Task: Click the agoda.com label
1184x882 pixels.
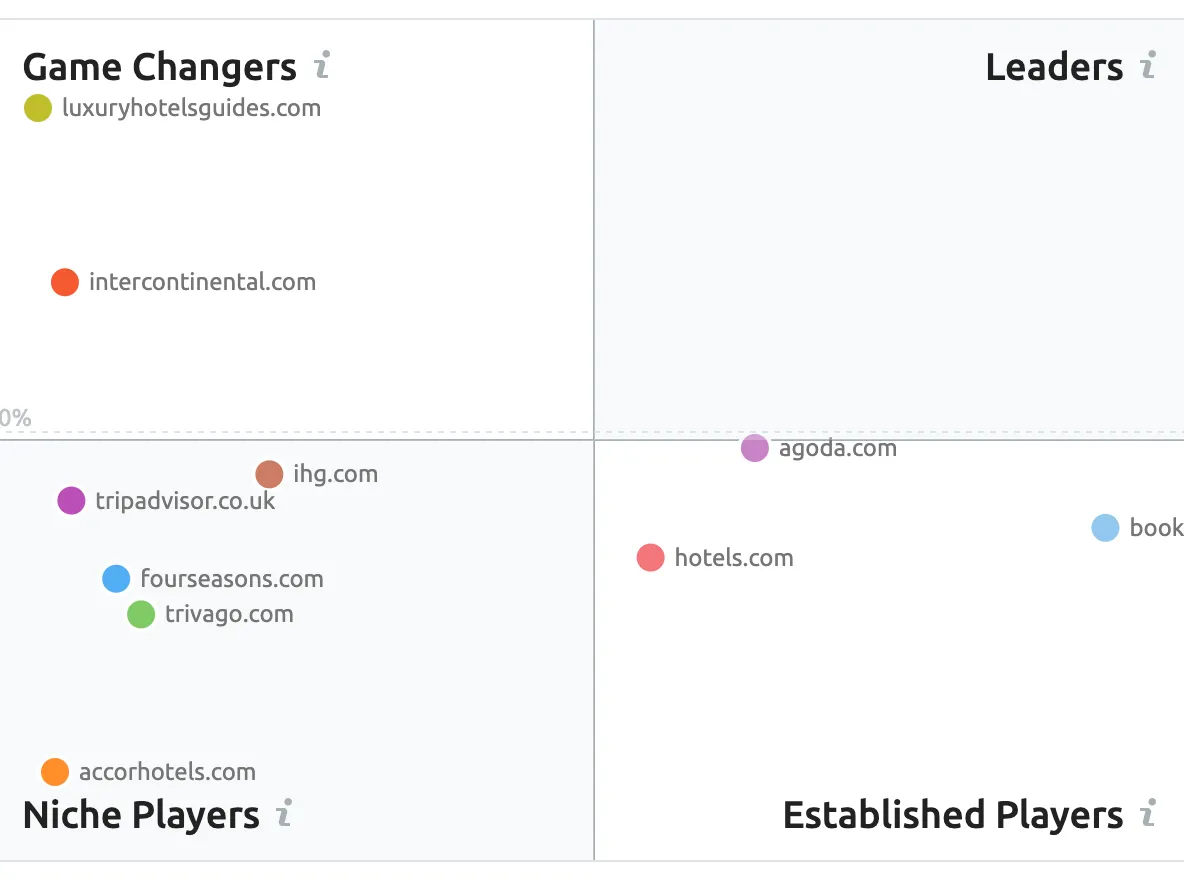Action: pos(838,449)
